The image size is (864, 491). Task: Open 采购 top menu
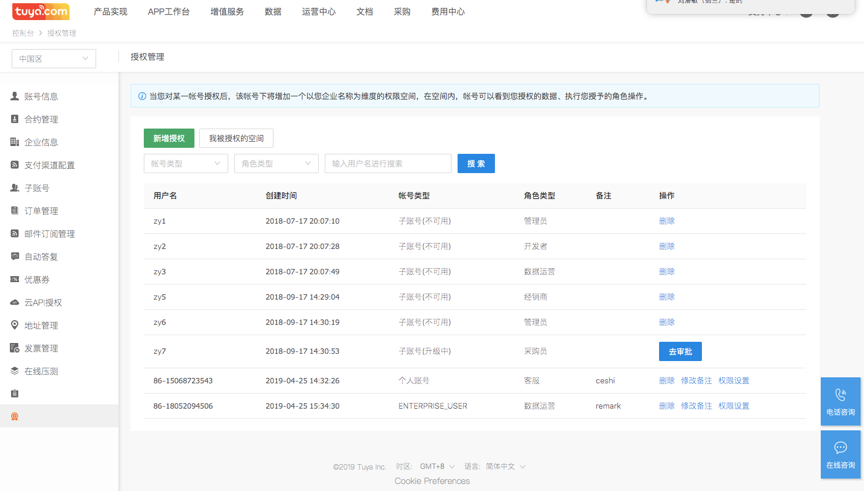[402, 12]
